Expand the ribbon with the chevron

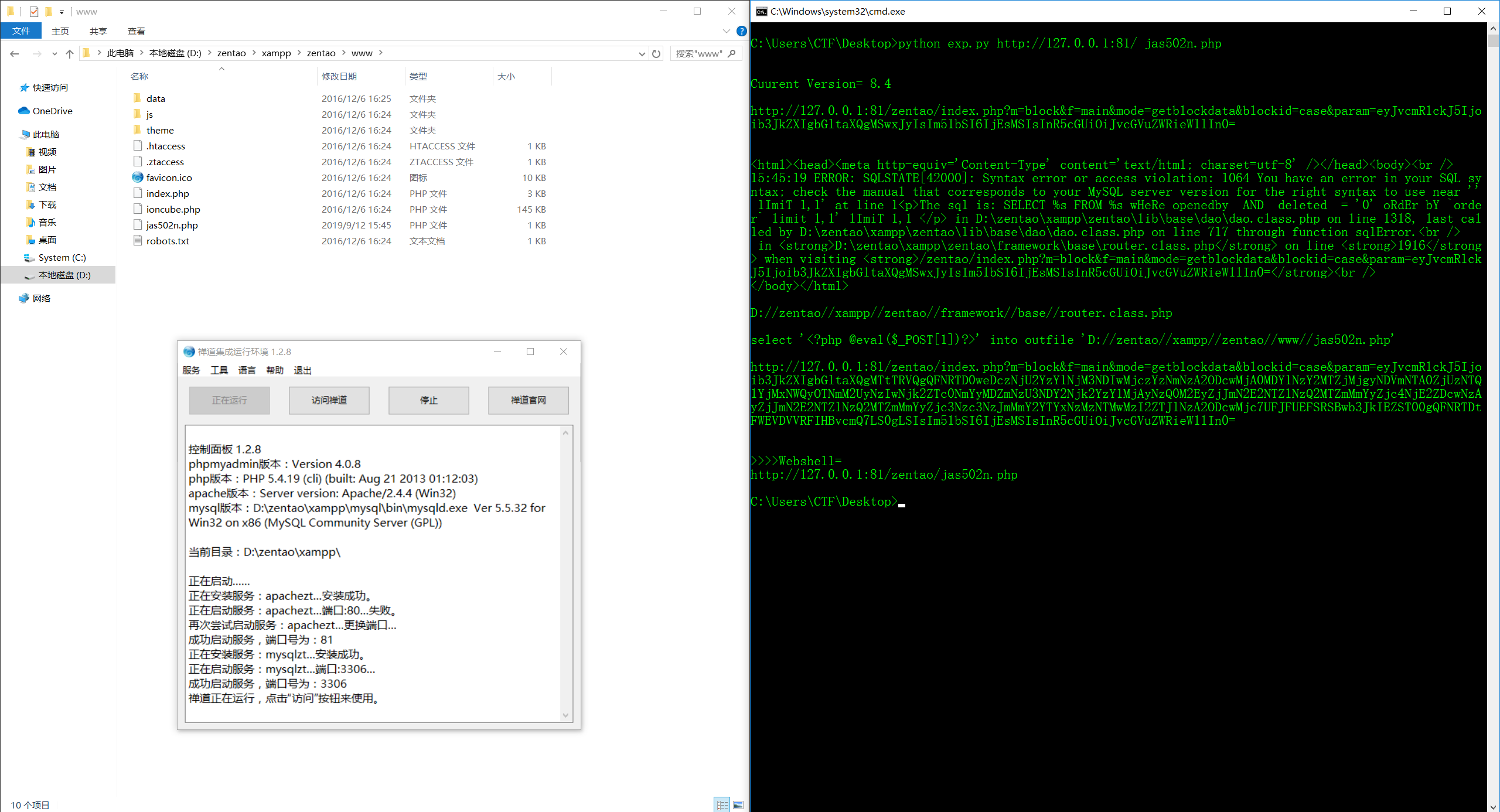click(727, 31)
